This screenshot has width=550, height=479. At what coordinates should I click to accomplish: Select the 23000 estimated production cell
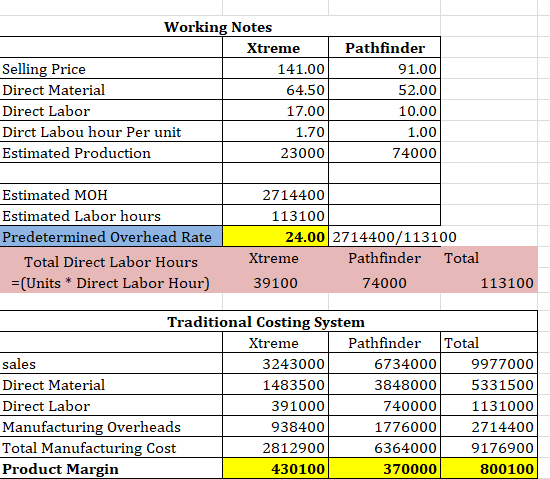point(275,153)
